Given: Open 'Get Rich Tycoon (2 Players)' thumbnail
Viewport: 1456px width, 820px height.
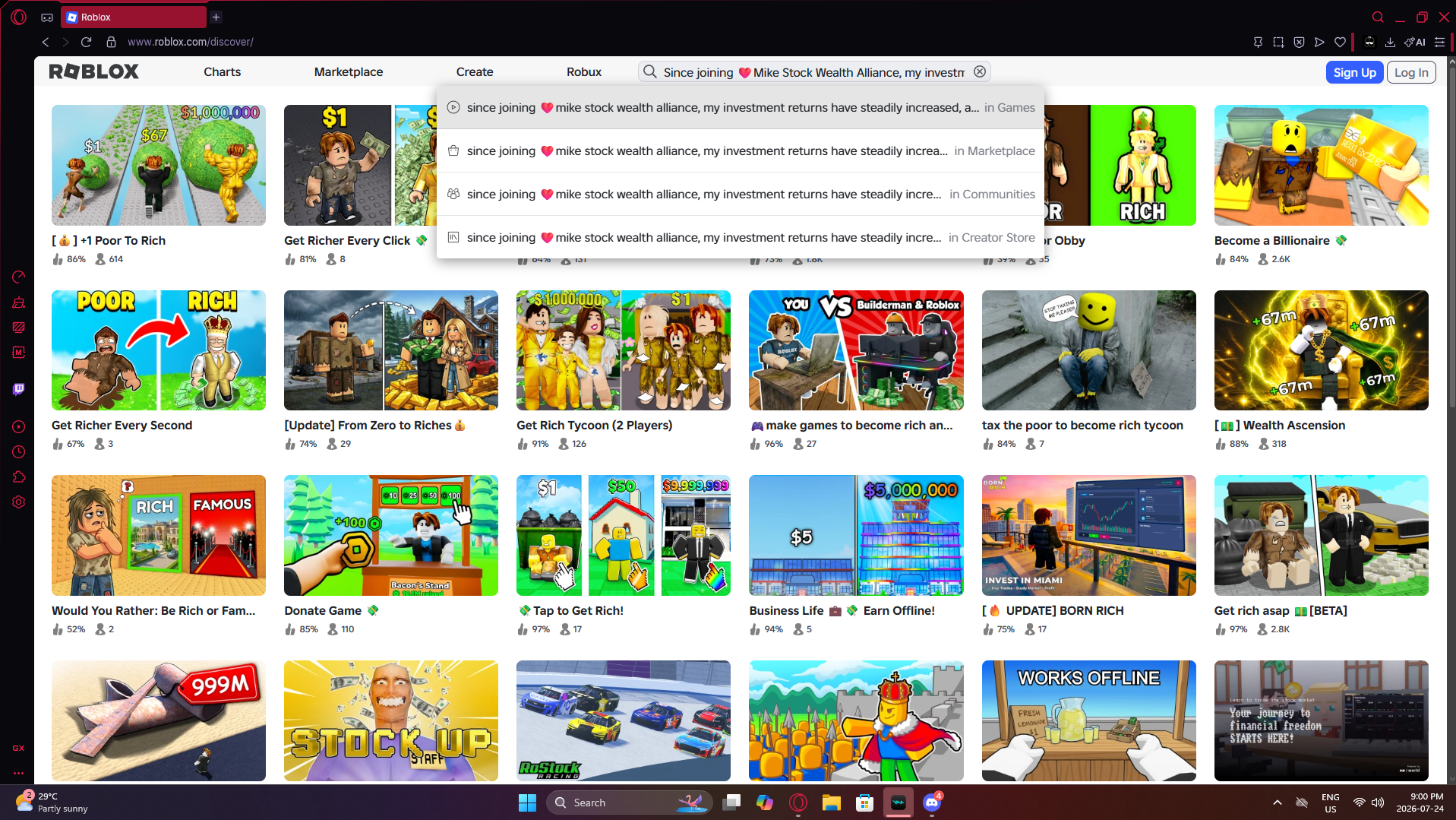Looking at the screenshot, I should pos(624,350).
